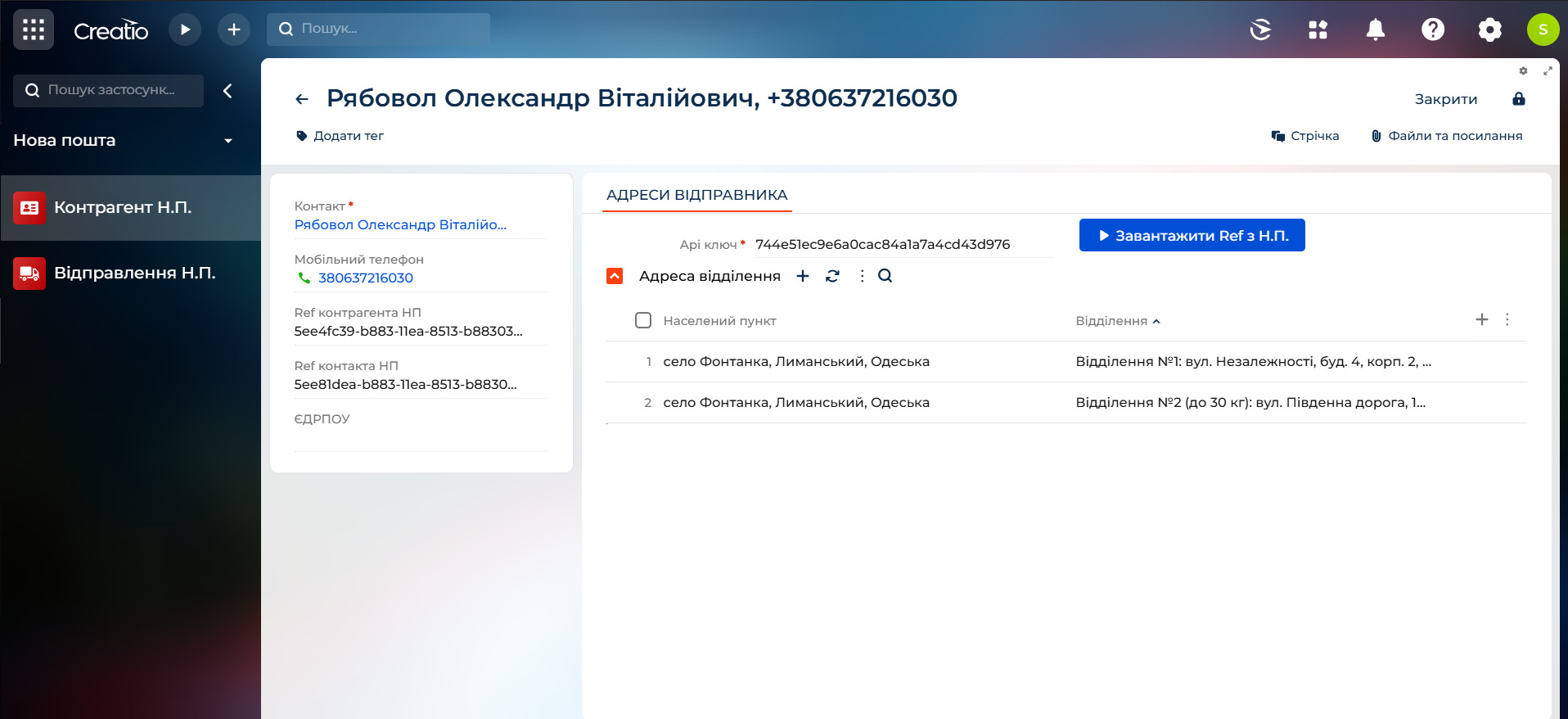The image size is (1568, 719).
Task: Focus the application search field in sidebar
Action: (x=108, y=90)
